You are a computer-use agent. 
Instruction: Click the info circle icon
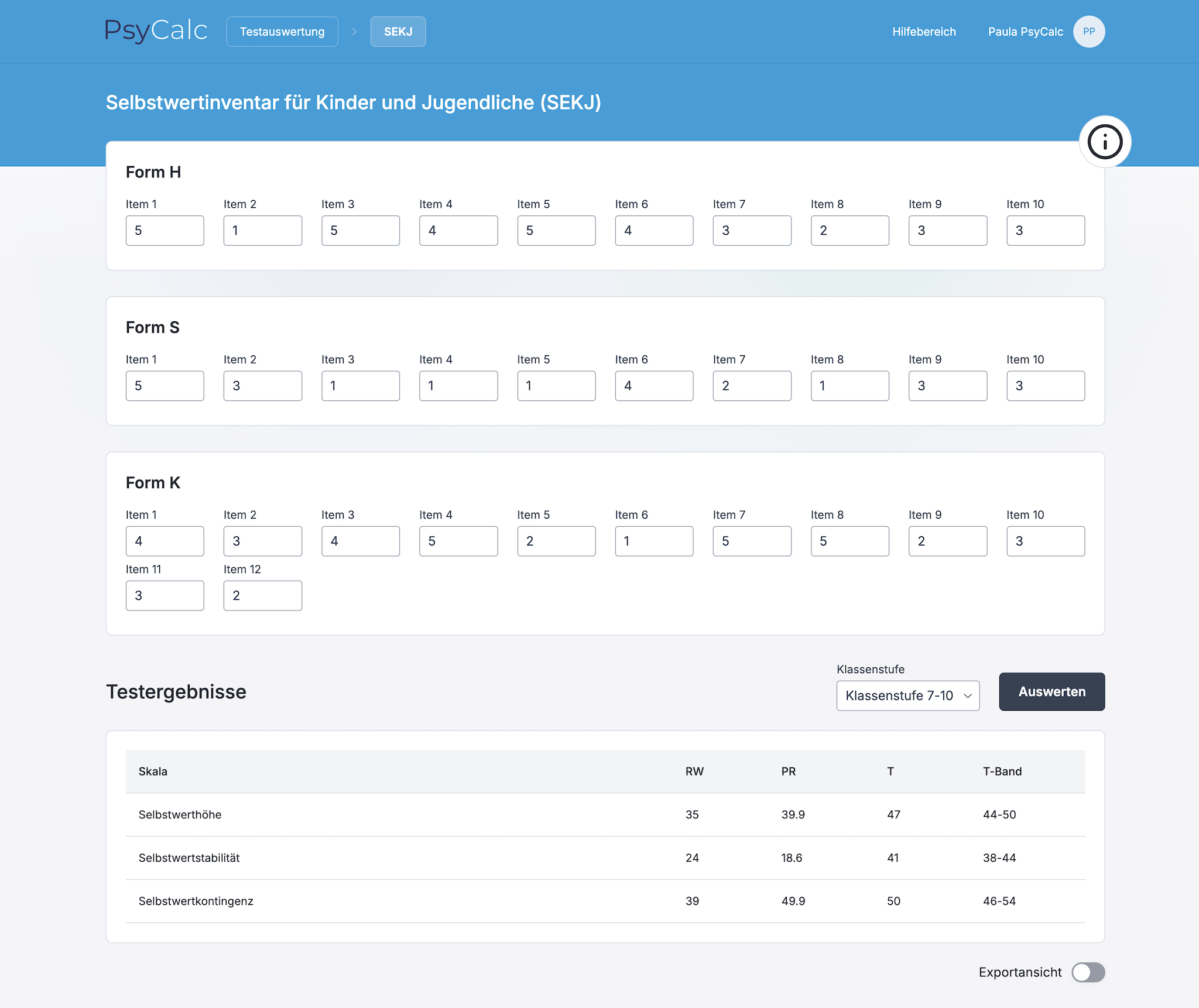tap(1105, 142)
